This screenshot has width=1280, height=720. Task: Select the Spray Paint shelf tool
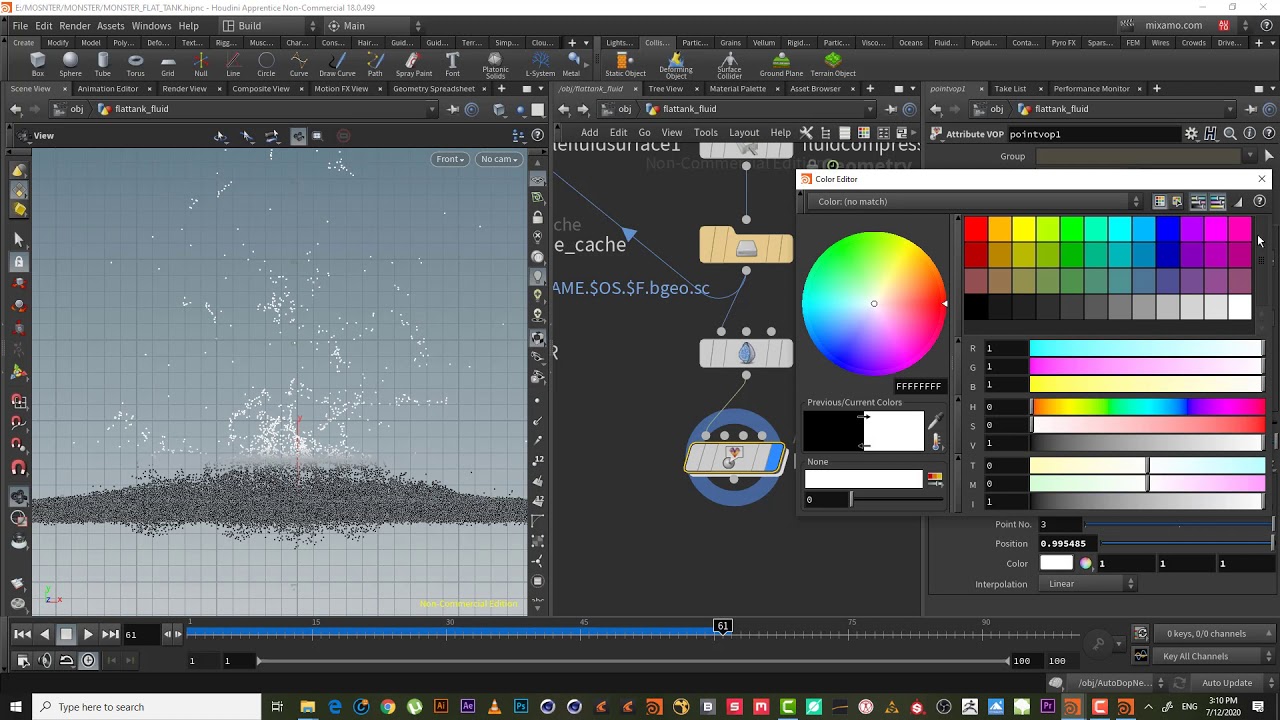[x=413, y=65]
